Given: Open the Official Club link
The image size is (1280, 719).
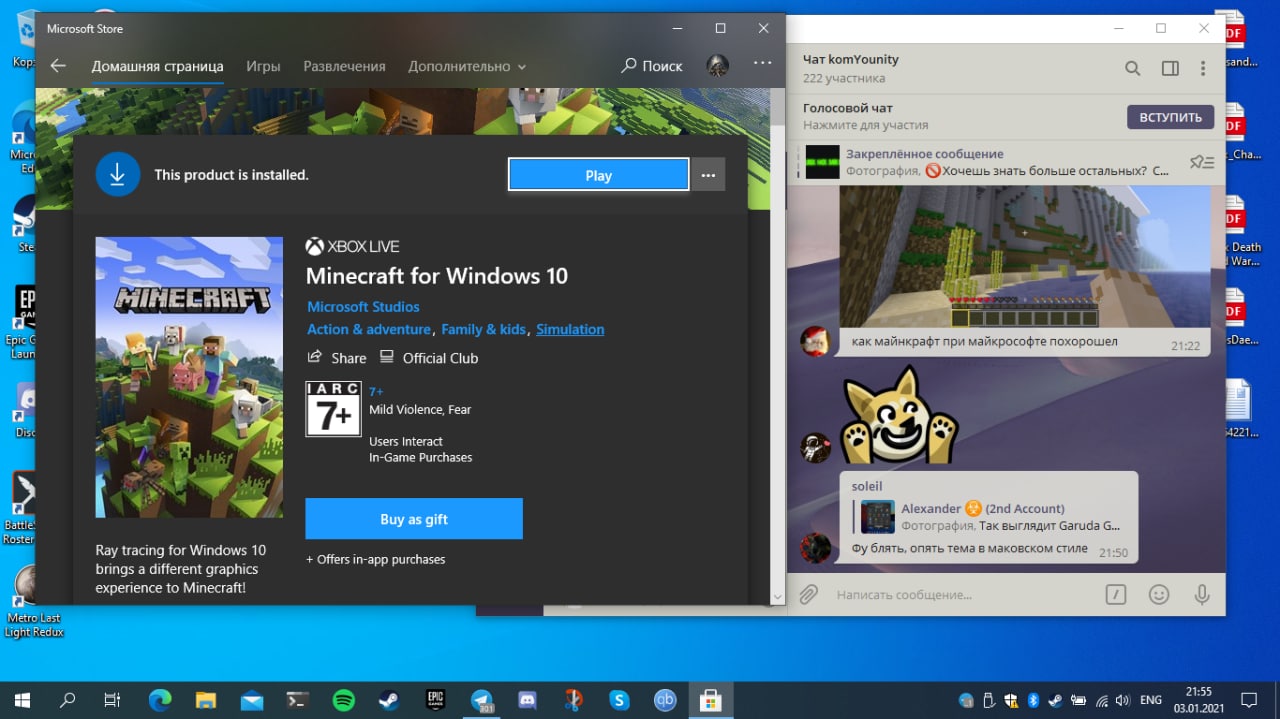Looking at the screenshot, I should (429, 357).
